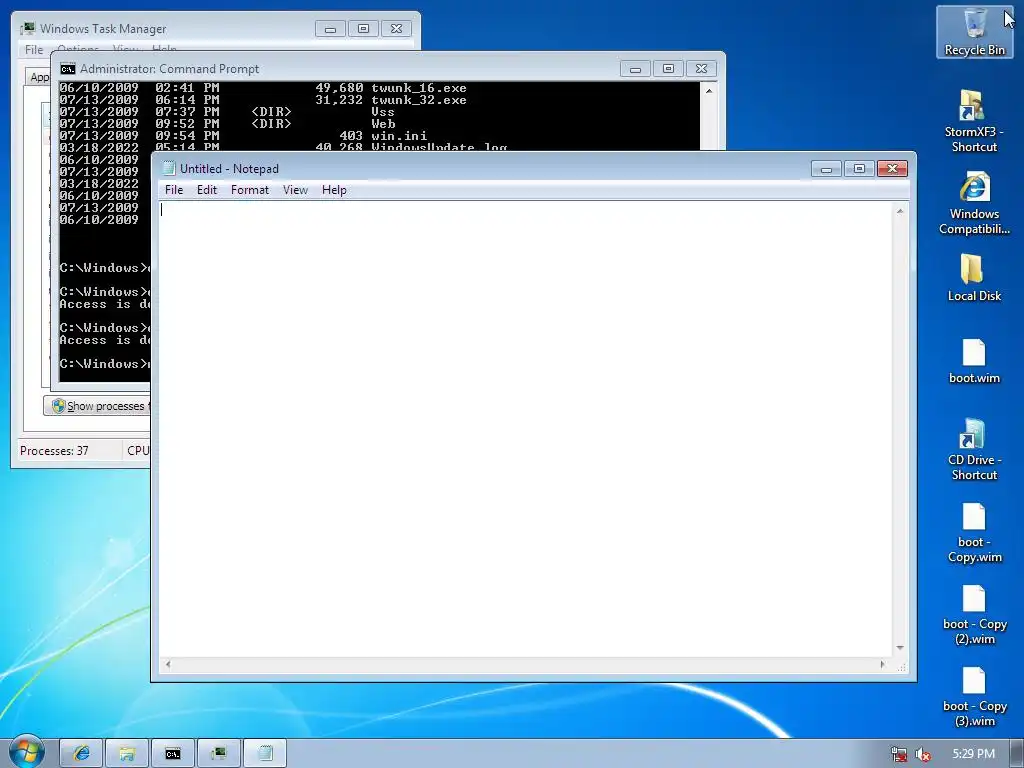Screen dimensions: 1024x768
Task: Maximize the Command Prompt window
Action: pos(668,69)
